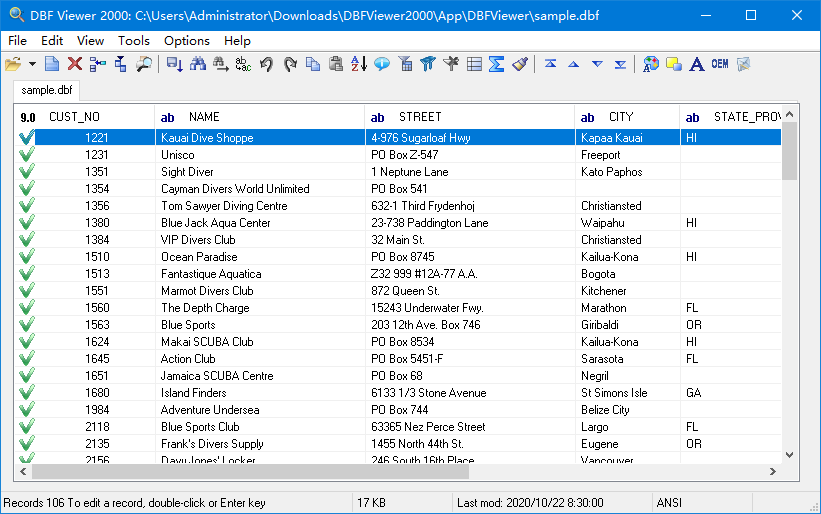Toggle checkmark for record 1231
821x514 pixels.
(x=26, y=154)
